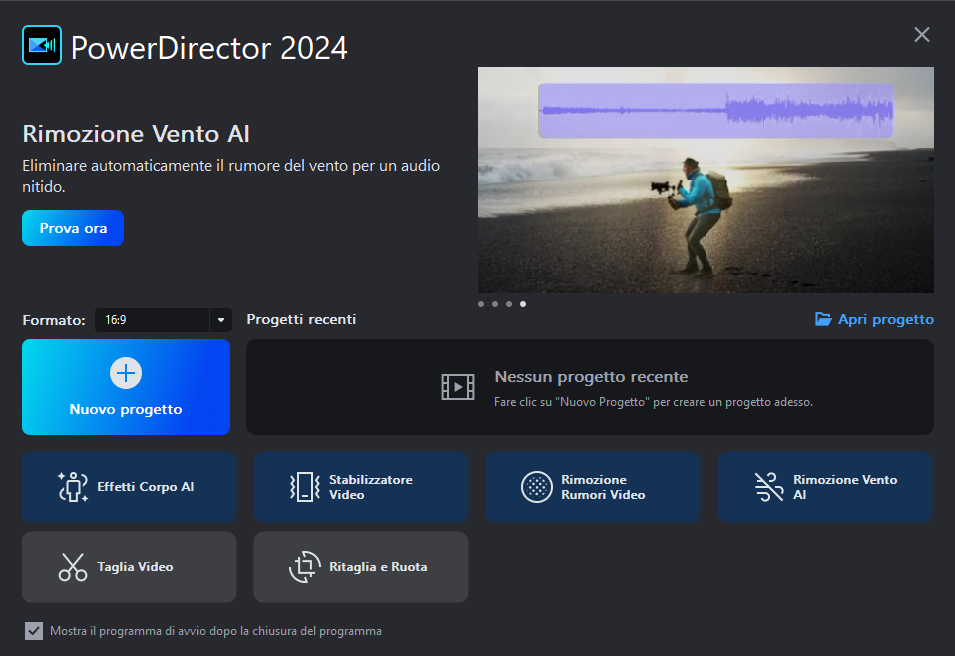Viewport: 955px width, 656px height.
Task: Click the PowerDirector logo icon
Action: [x=42, y=45]
